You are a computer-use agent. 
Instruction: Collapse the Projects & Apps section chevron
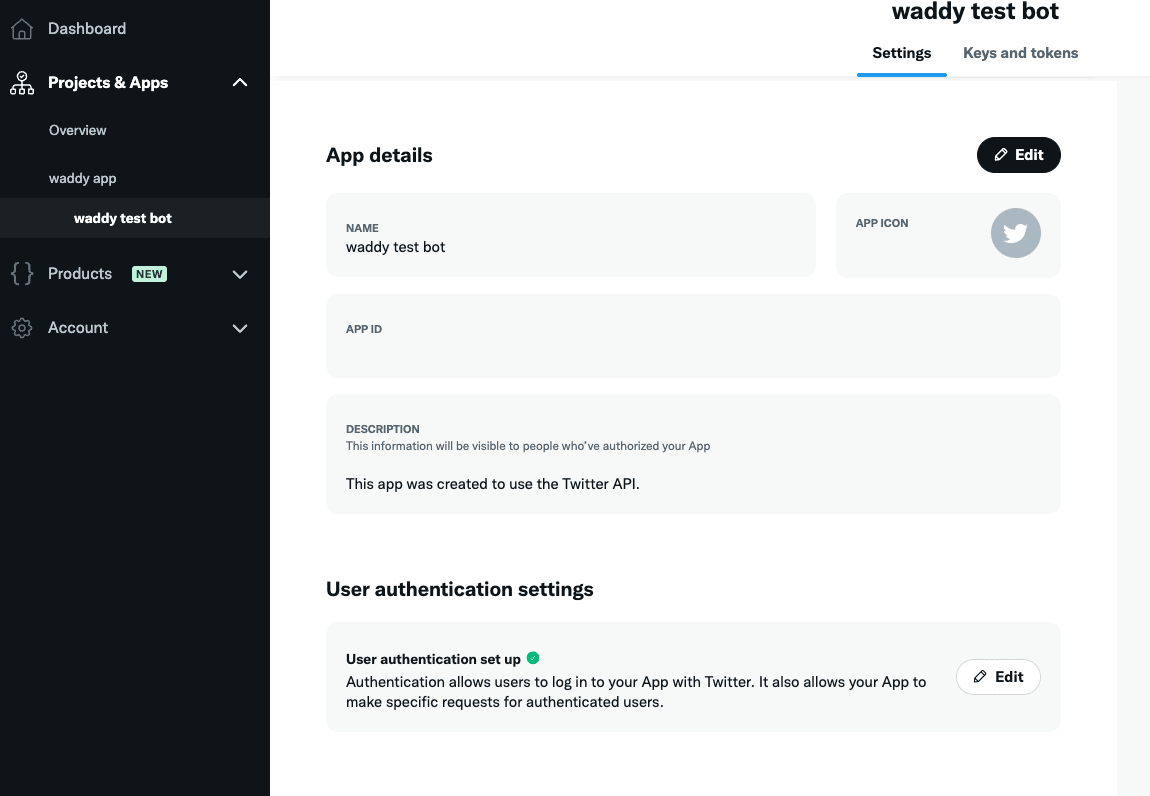click(240, 83)
